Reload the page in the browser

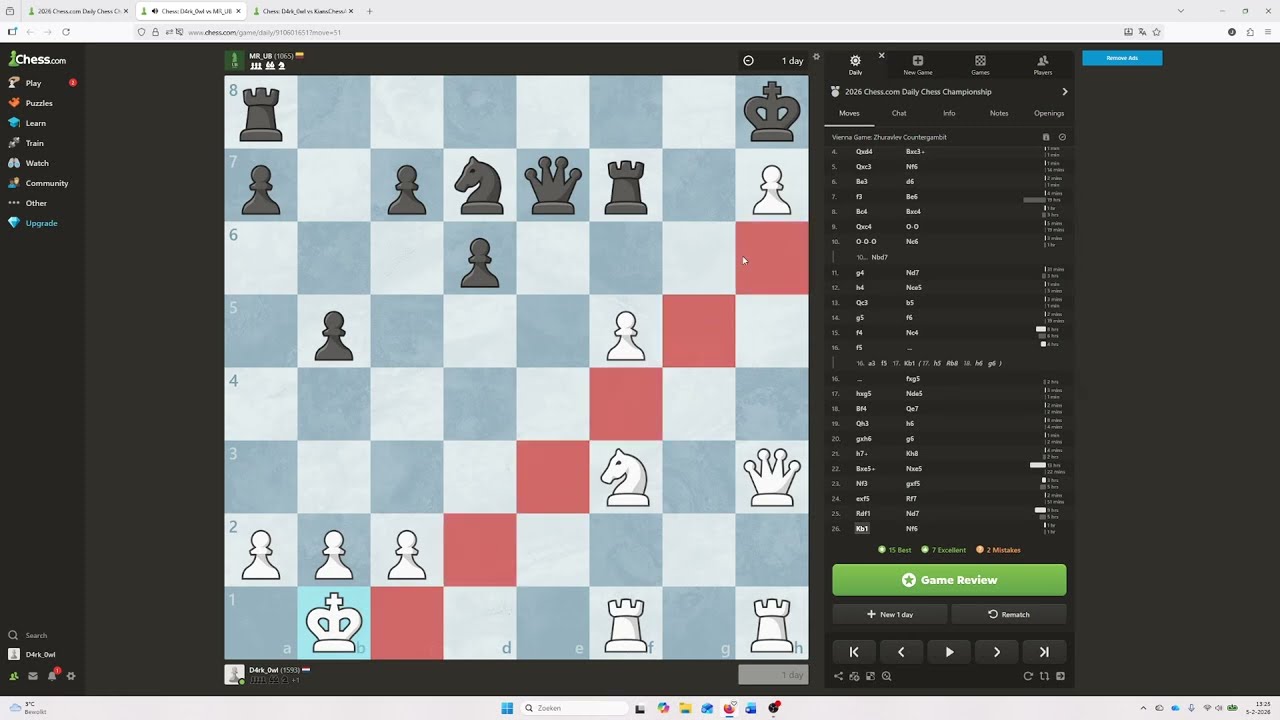(x=66, y=32)
